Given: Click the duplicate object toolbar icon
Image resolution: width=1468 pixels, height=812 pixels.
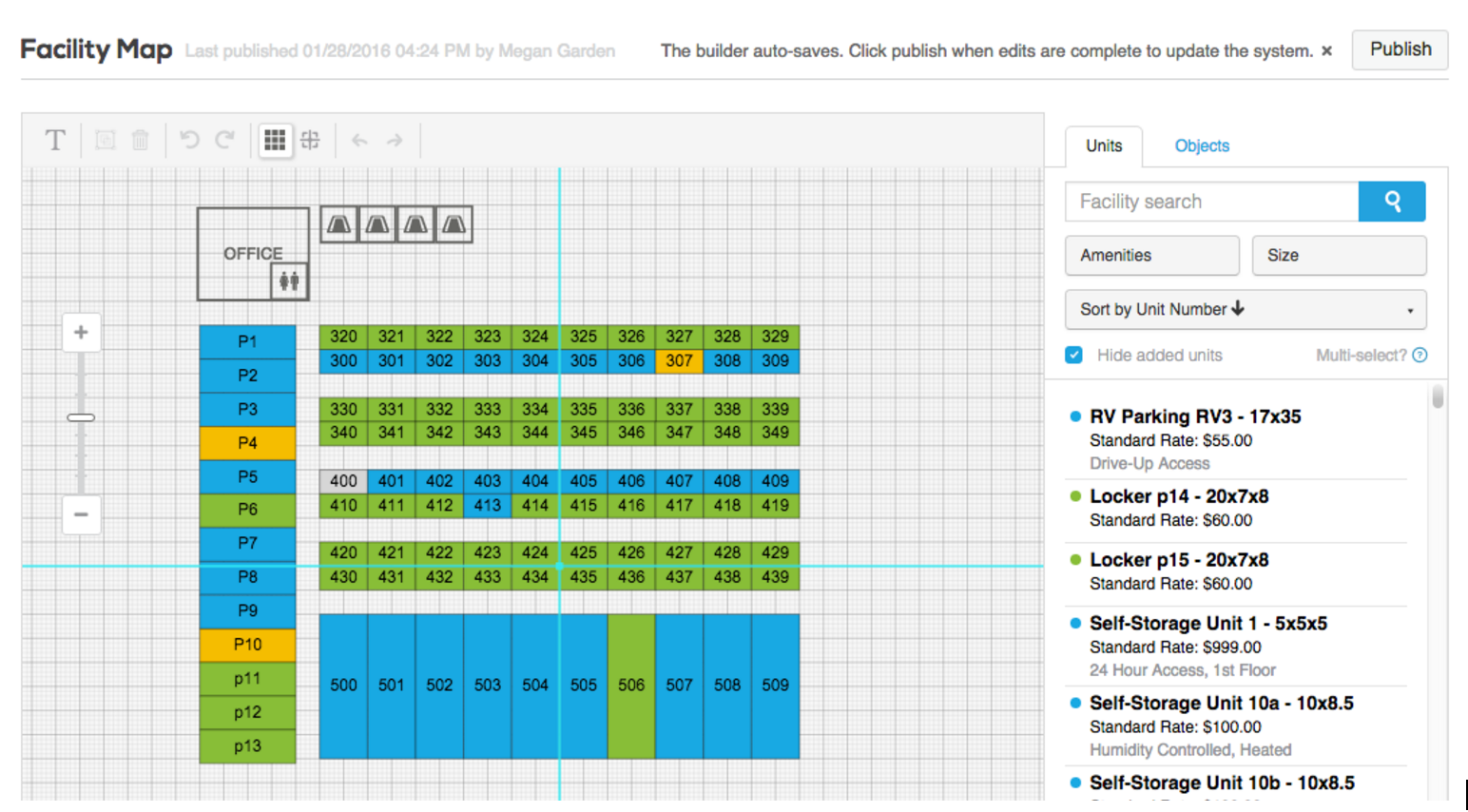Looking at the screenshot, I should click(106, 141).
